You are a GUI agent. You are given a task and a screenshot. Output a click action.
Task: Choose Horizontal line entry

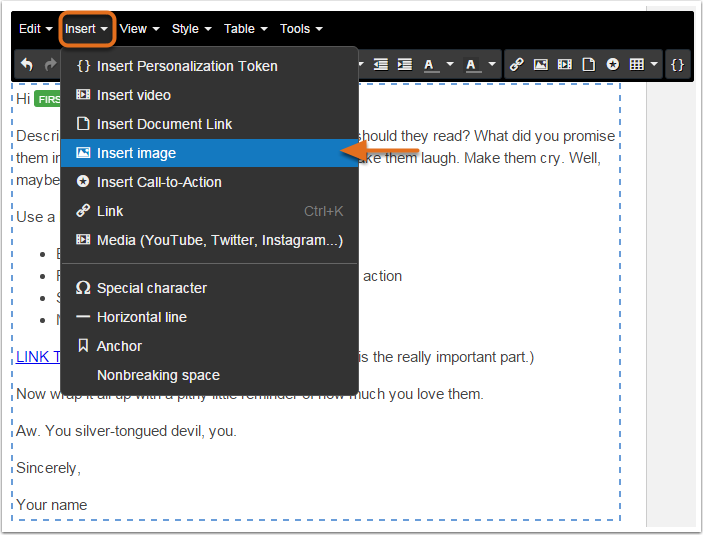pos(209,318)
